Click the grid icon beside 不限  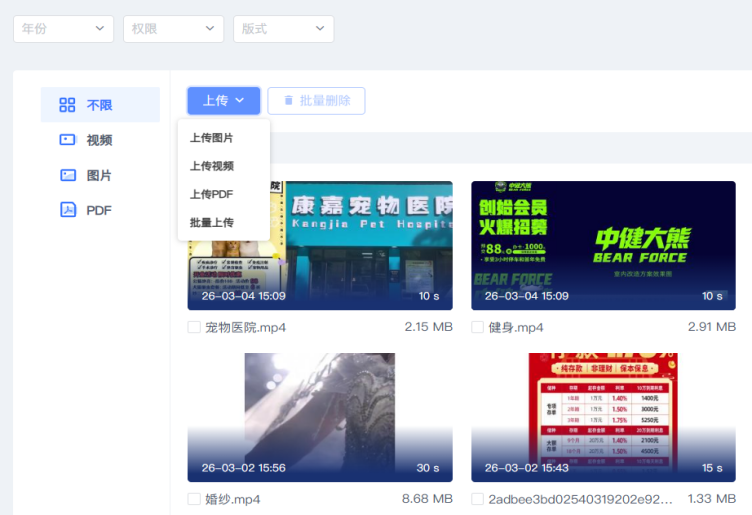click(x=67, y=105)
